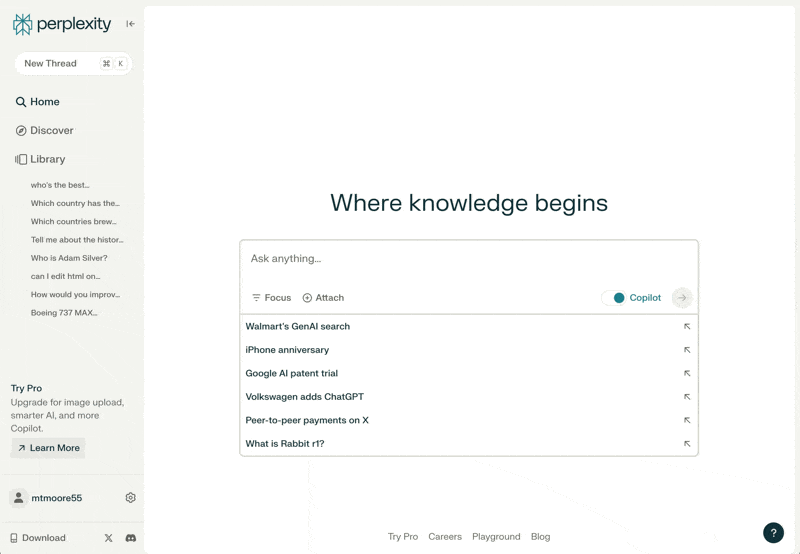Select the What is Rabbit r1? suggestion
800x554 pixels.
tap(468, 444)
